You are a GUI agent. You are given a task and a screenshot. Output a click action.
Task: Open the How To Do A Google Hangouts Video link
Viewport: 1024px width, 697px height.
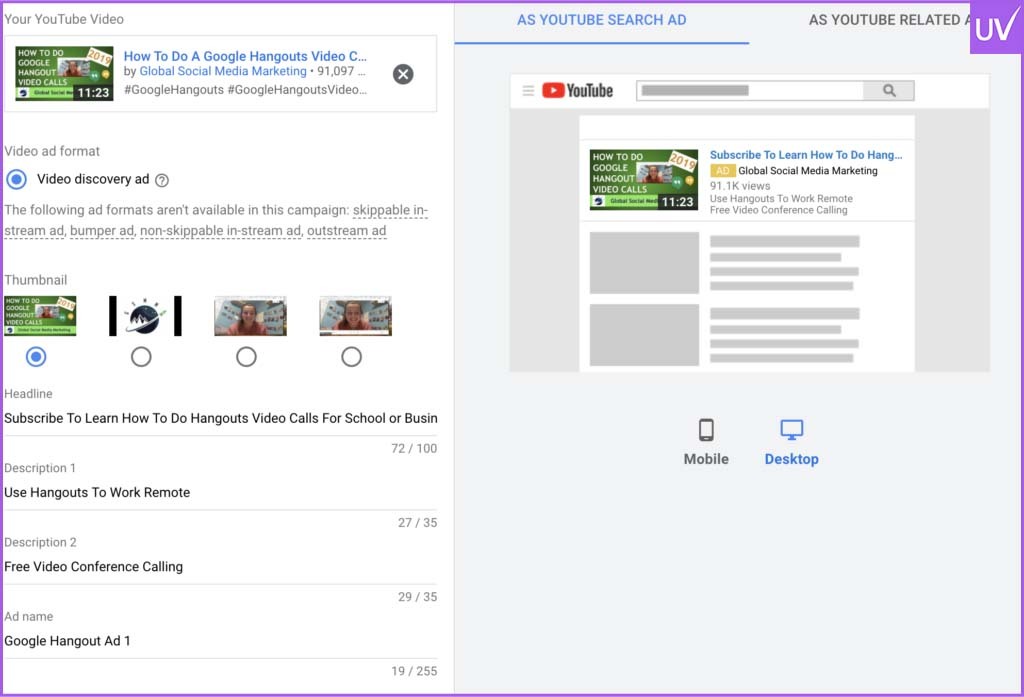[x=245, y=56]
